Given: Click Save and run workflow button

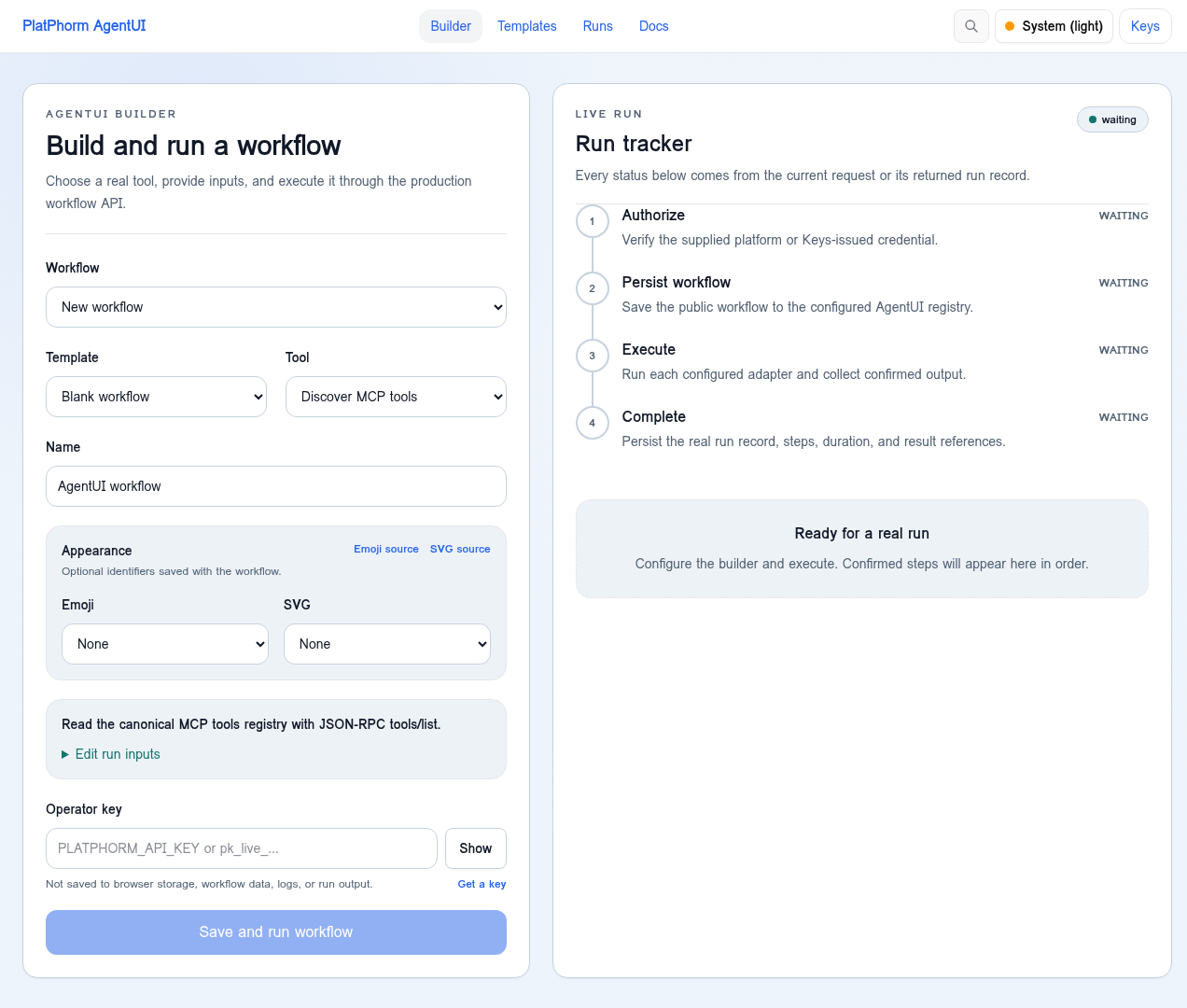Looking at the screenshot, I should (x=276, y=932).
